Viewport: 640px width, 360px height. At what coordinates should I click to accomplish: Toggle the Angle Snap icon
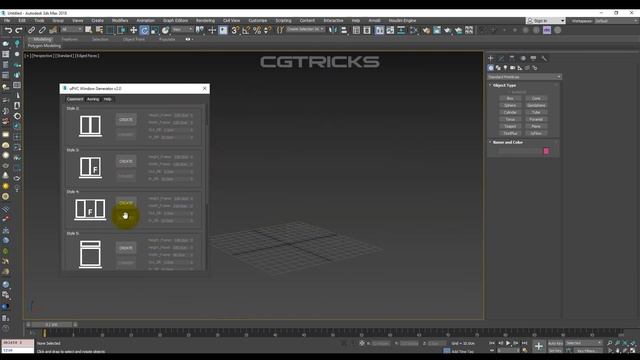coord(246,30)
